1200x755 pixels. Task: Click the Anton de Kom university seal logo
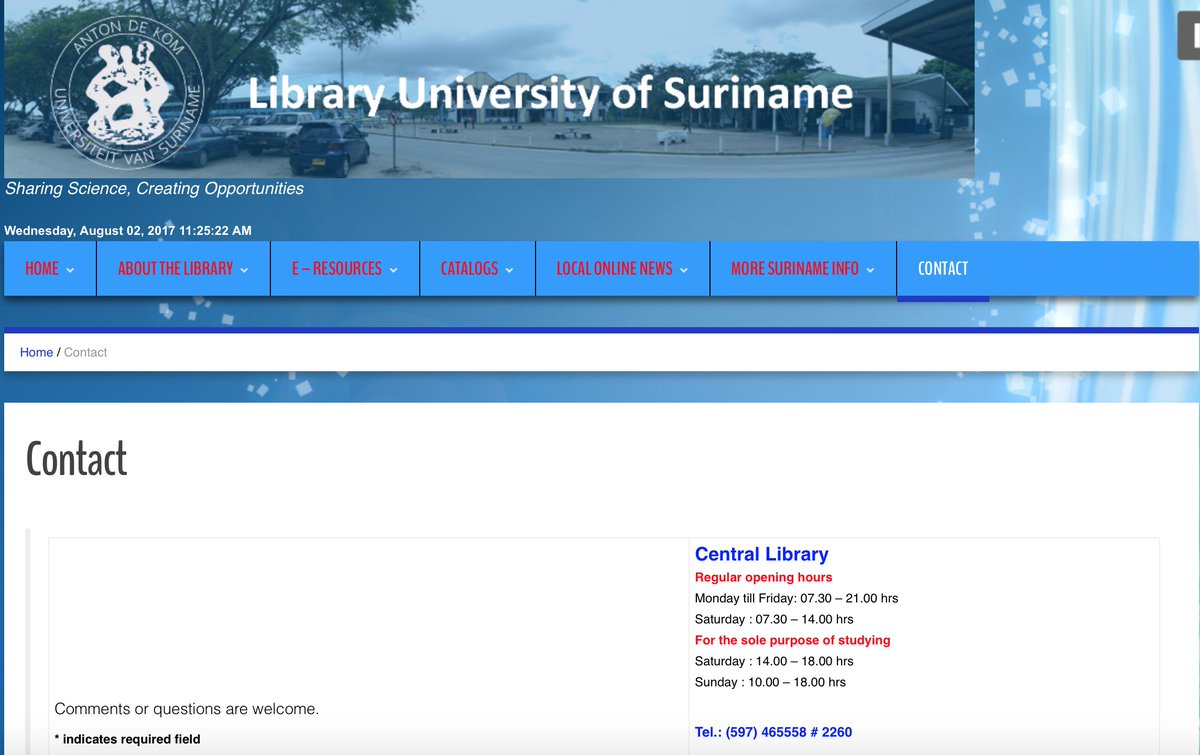127,91
